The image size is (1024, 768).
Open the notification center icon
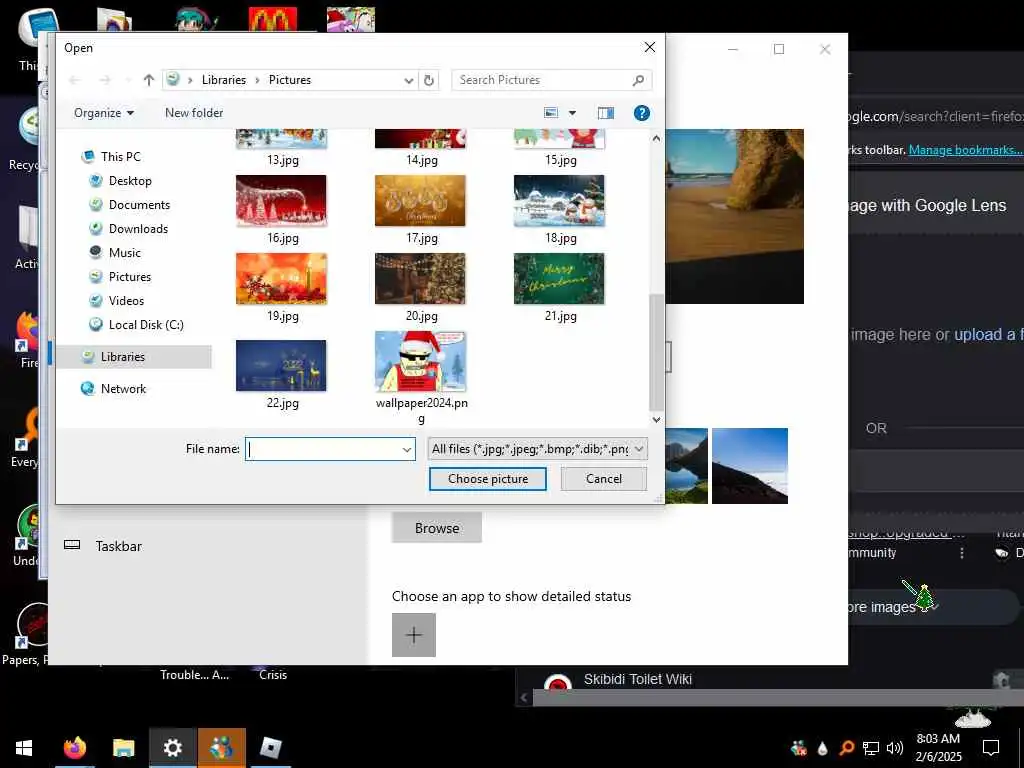tap(991, 748)
